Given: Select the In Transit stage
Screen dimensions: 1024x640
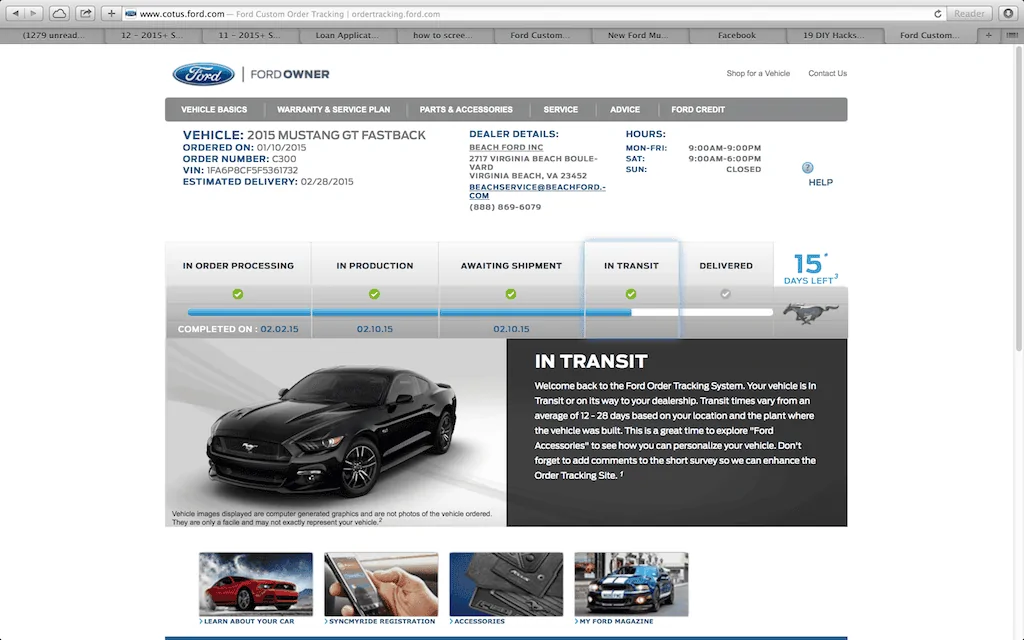Looking at the screenshot, I should tap(632, 266).
